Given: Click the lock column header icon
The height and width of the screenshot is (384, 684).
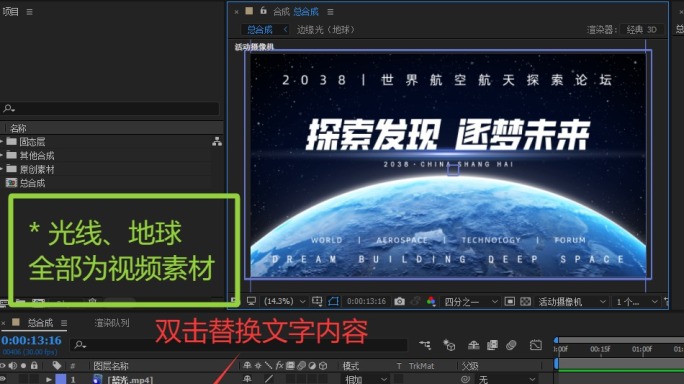Looking at the screenshot, I should pyautogui.click(x=34, y=365).
